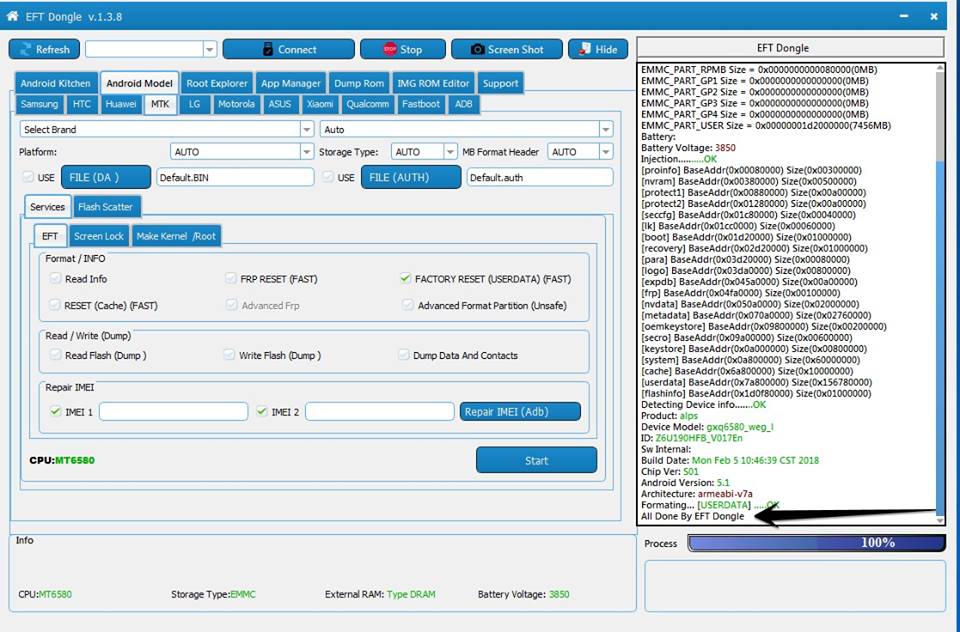Screen dimensions: 960x632
Task: Click the Connect phone icon
Action: point(268,50)
